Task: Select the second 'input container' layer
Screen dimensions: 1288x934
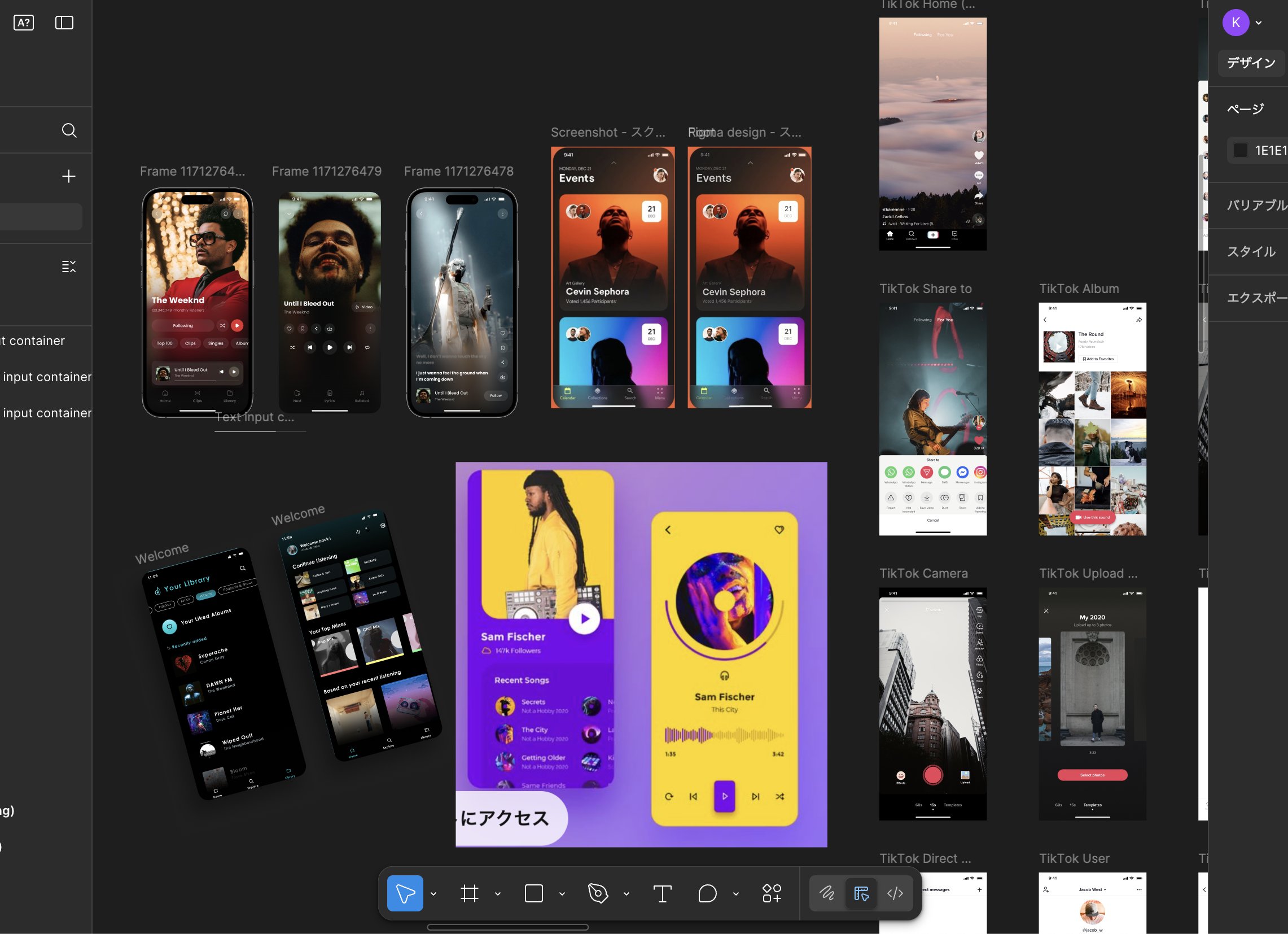Action: [46, 413]
